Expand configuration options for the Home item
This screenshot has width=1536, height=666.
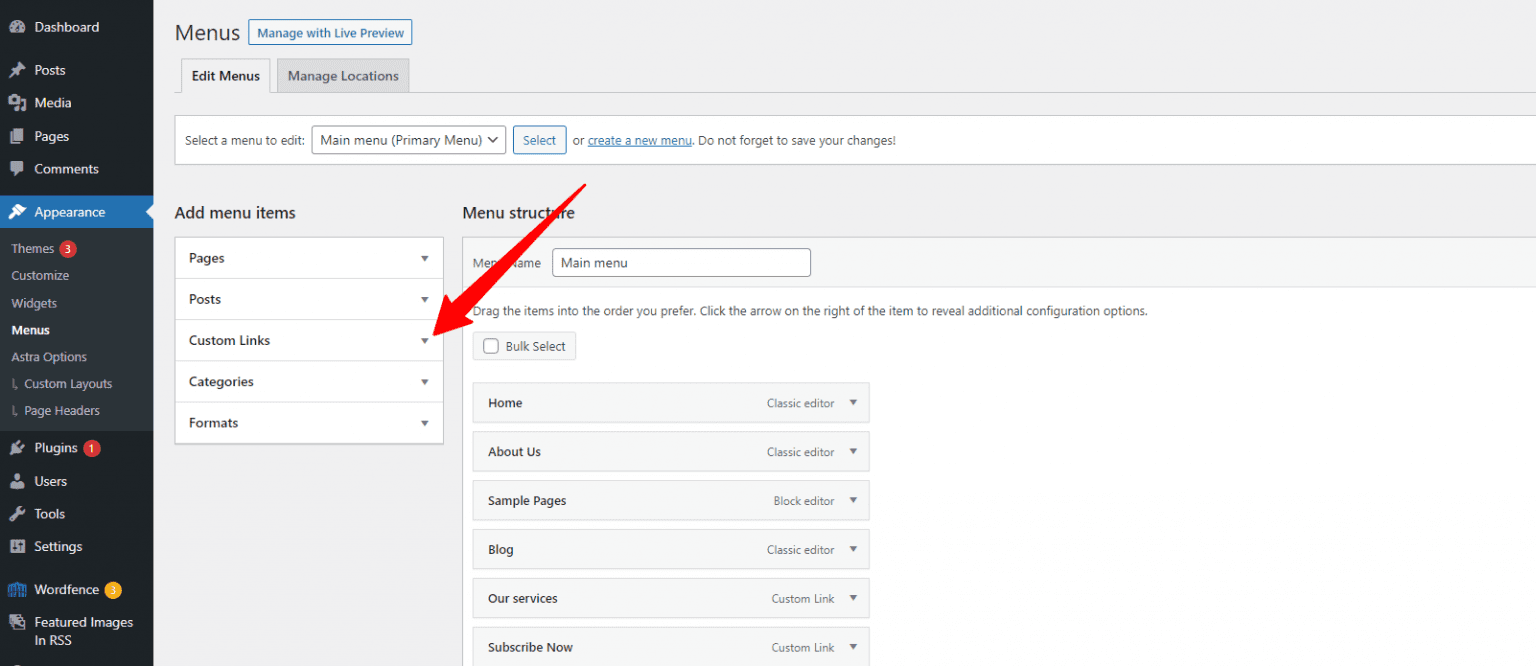[x=853, y=402]
